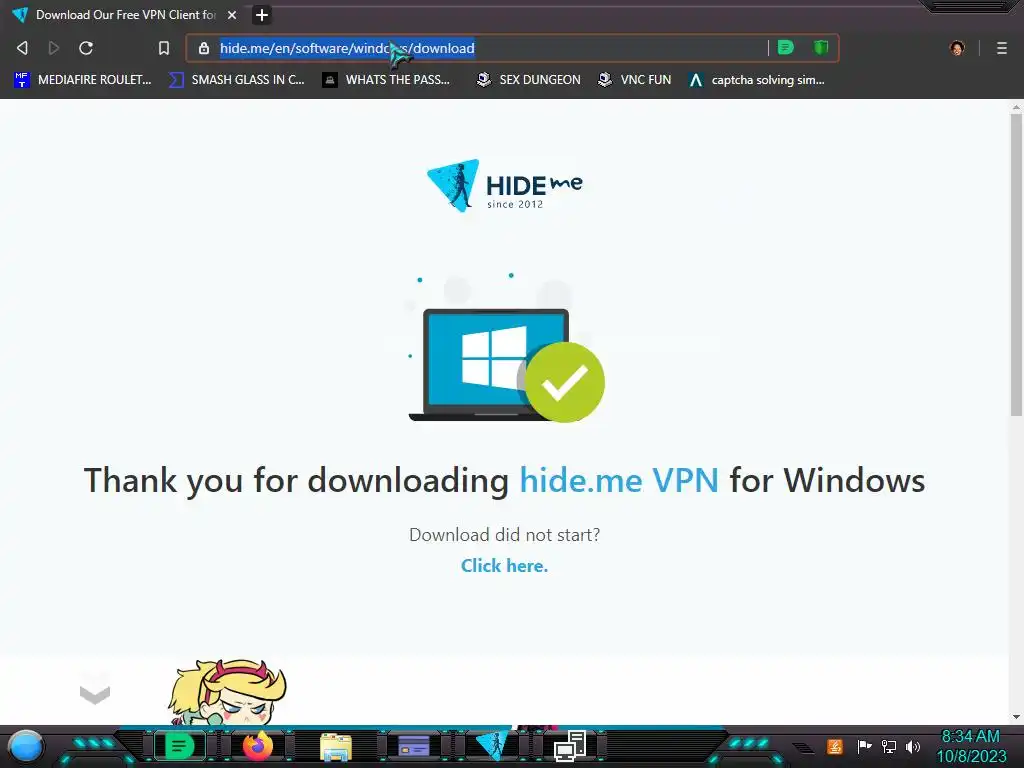Open the network tray icon

(x=889, y=746)
